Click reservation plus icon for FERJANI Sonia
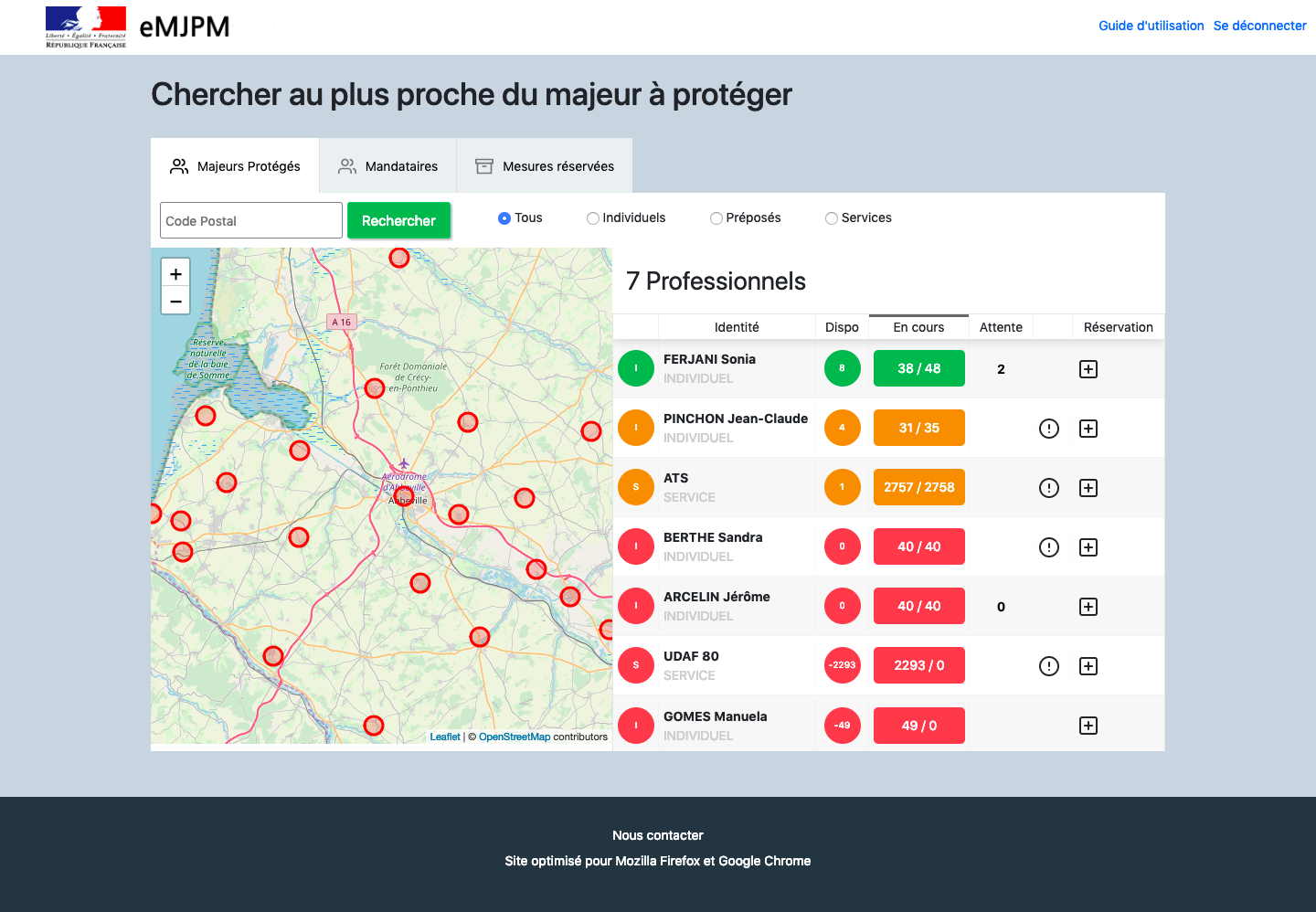The width and height of the screenshot is (1316, 912). tap(1088, 369)
